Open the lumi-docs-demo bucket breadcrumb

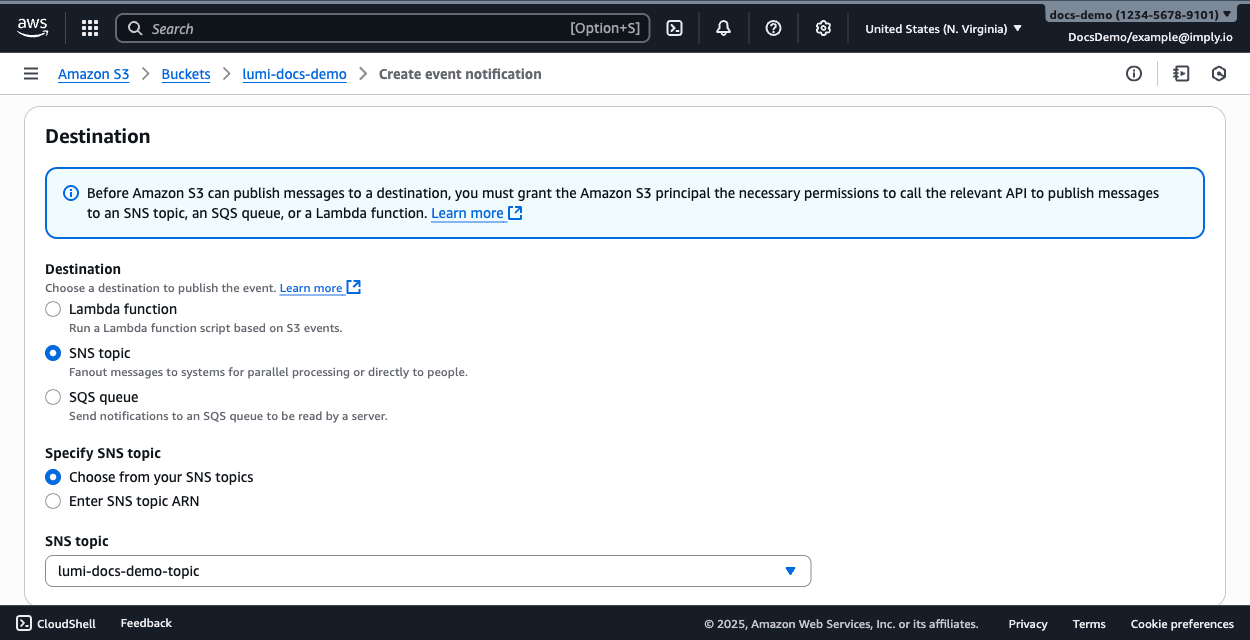click(295, 74)
